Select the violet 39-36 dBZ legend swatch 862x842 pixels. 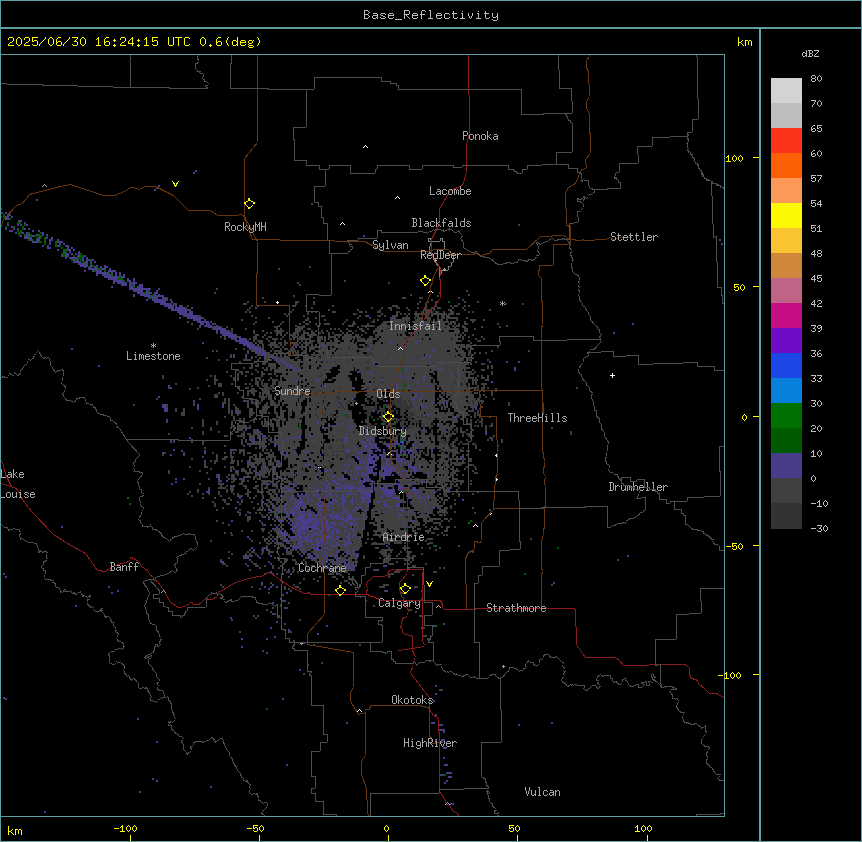(x=786, y=341)
